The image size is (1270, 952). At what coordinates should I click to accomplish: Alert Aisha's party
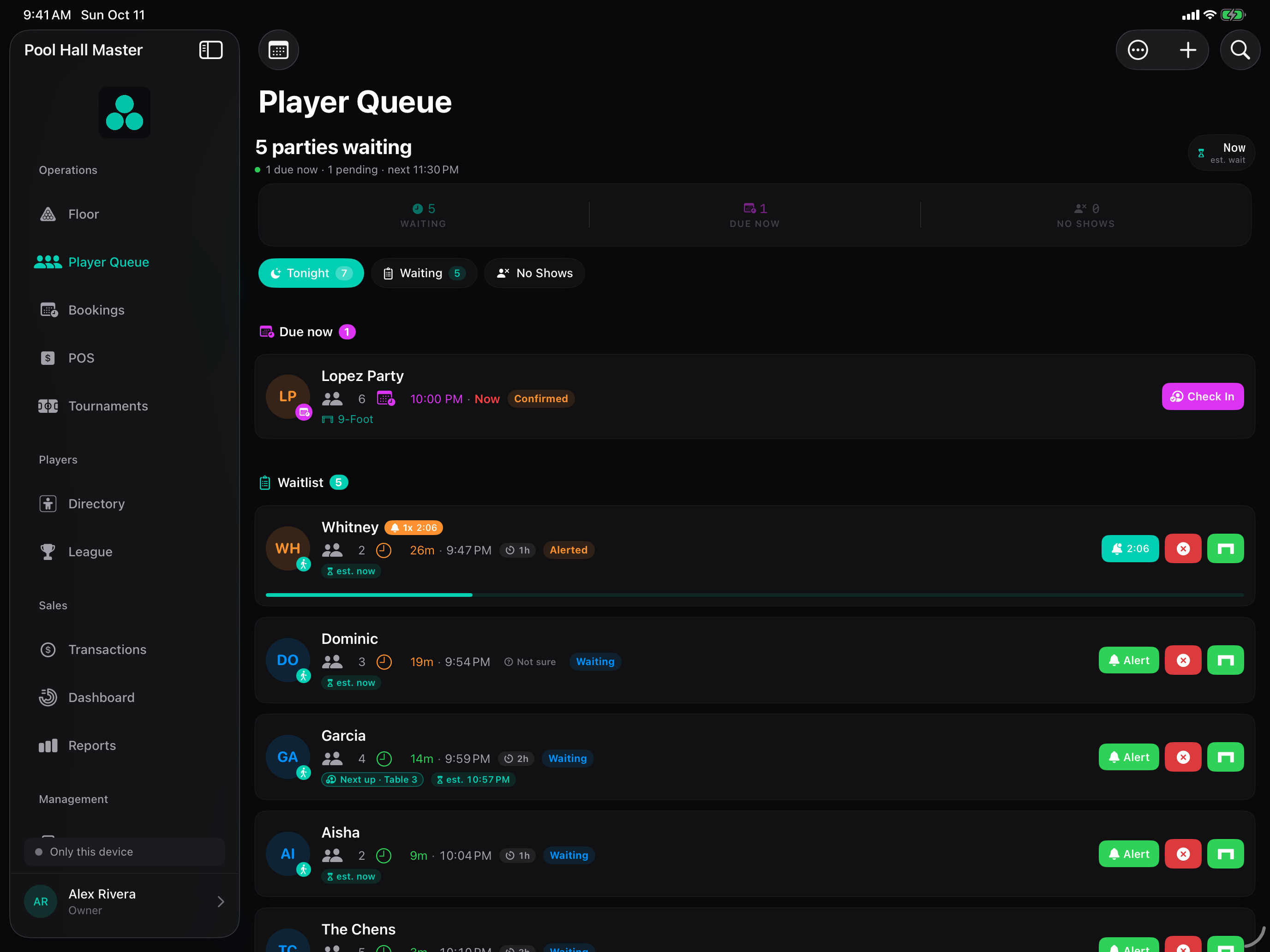1129,854
